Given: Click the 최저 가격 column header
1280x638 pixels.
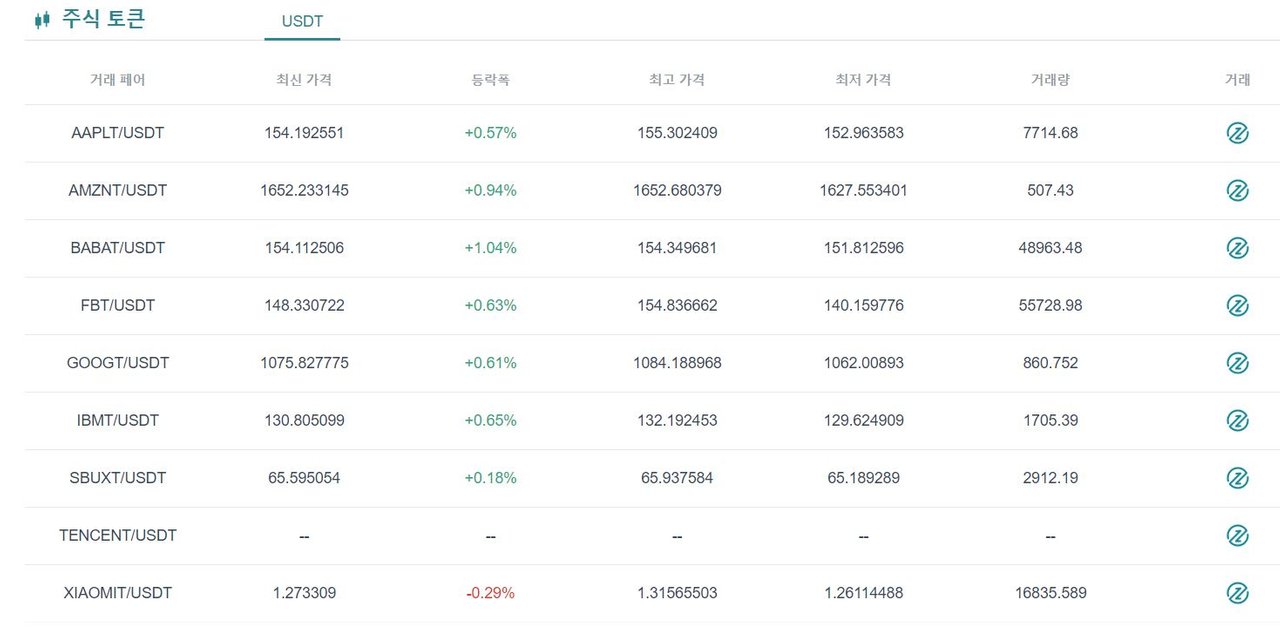Looking at the screenshot, I should (x=863, y=80).
